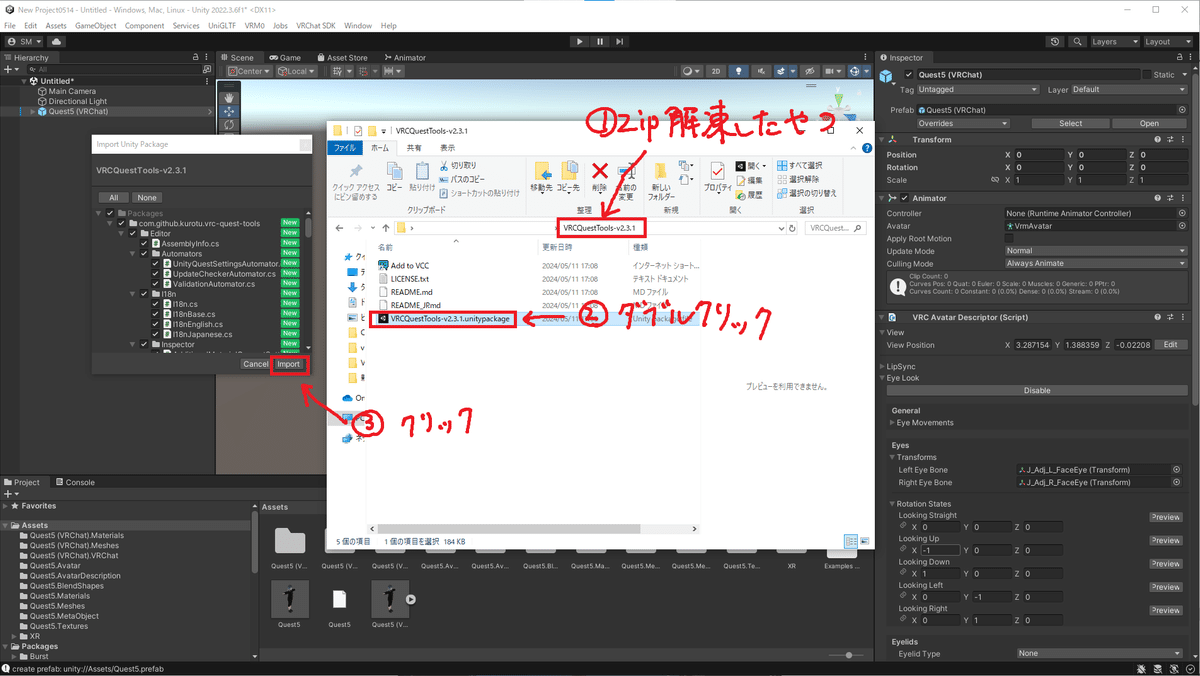The width and height of the screenshot is (1200, 676).
Task: Click Explorer up one level arrow
Action: pyautogui.click(x=386, y=228)
